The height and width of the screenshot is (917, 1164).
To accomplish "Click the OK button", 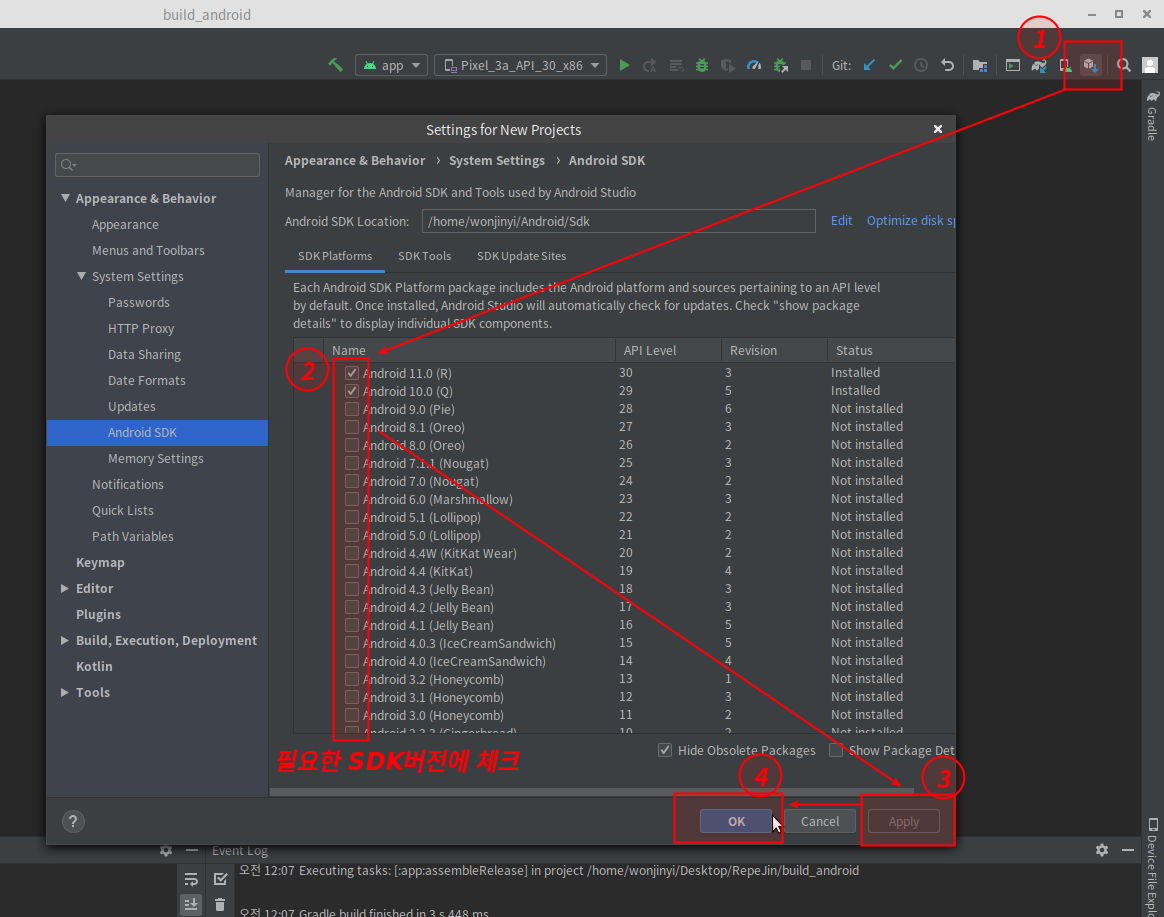I will tap(736, 821).
